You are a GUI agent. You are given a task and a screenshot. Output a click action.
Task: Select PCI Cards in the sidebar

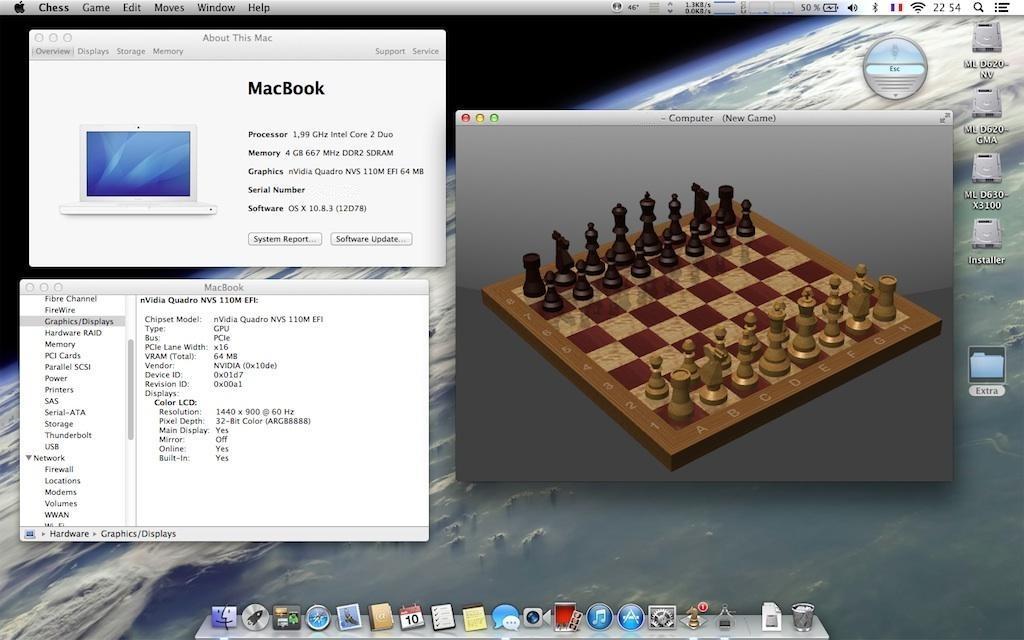pyautogui.click(x=63, y=355)
